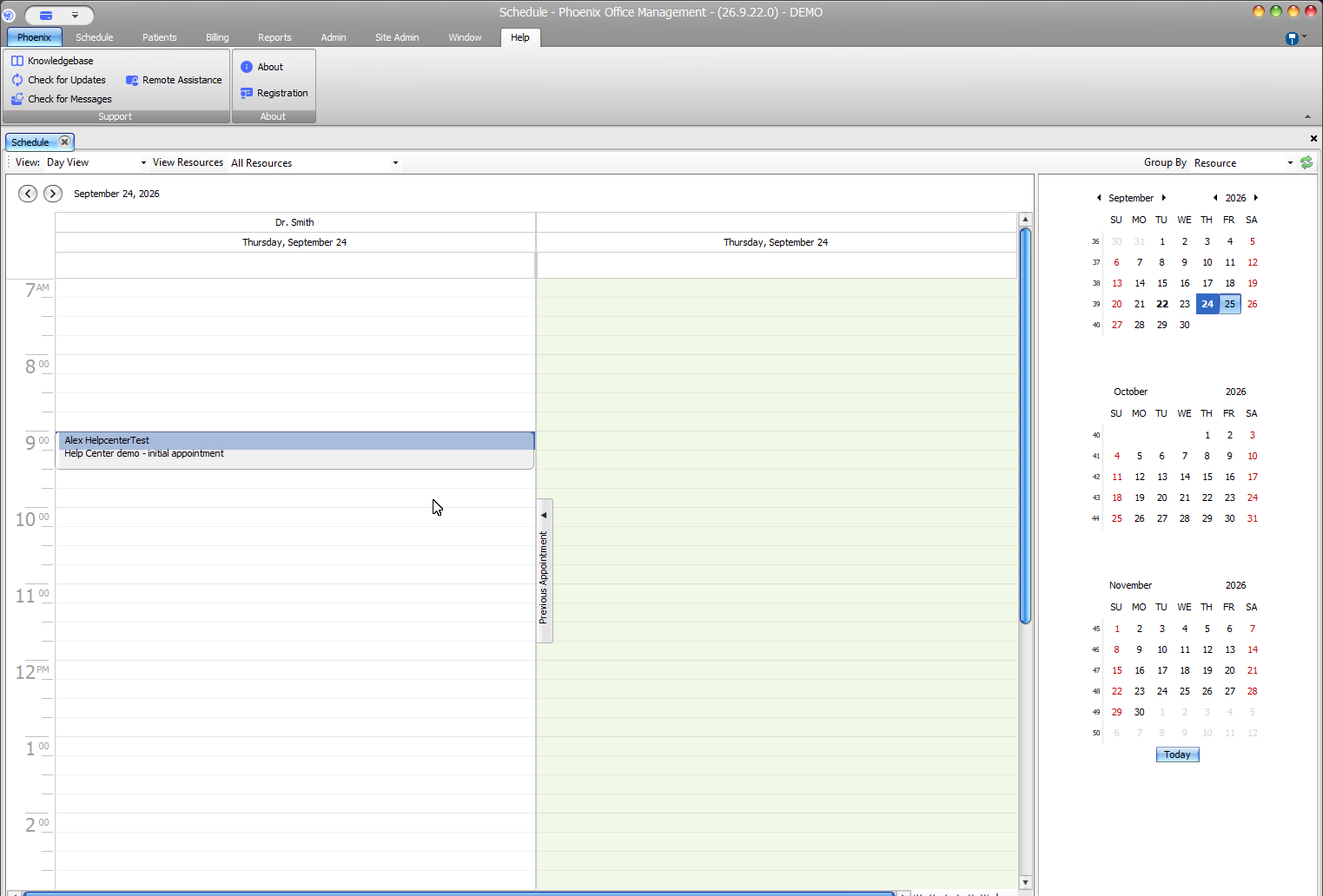Refresh the schedule using the green icon

(x=1306, y=162)
